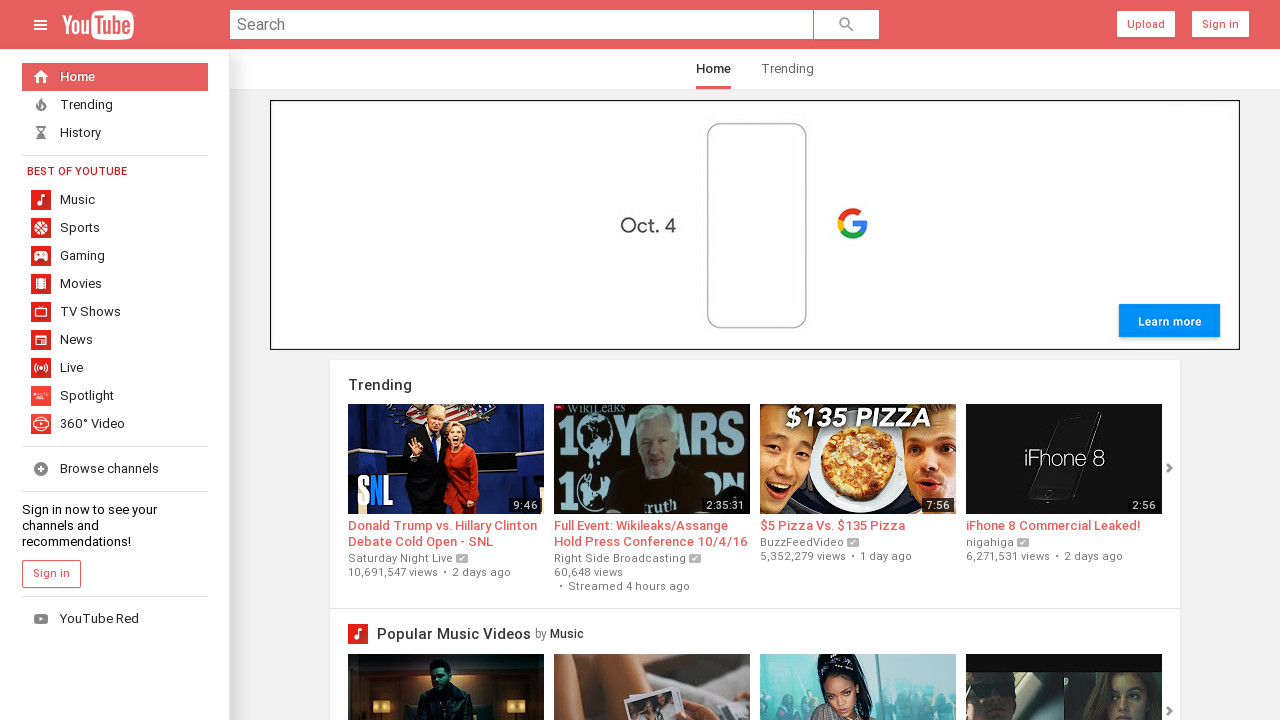Screen dimensions: 1280x720
Task: Open BuzzFeedVideo channel link
Action: click(802, 542)
